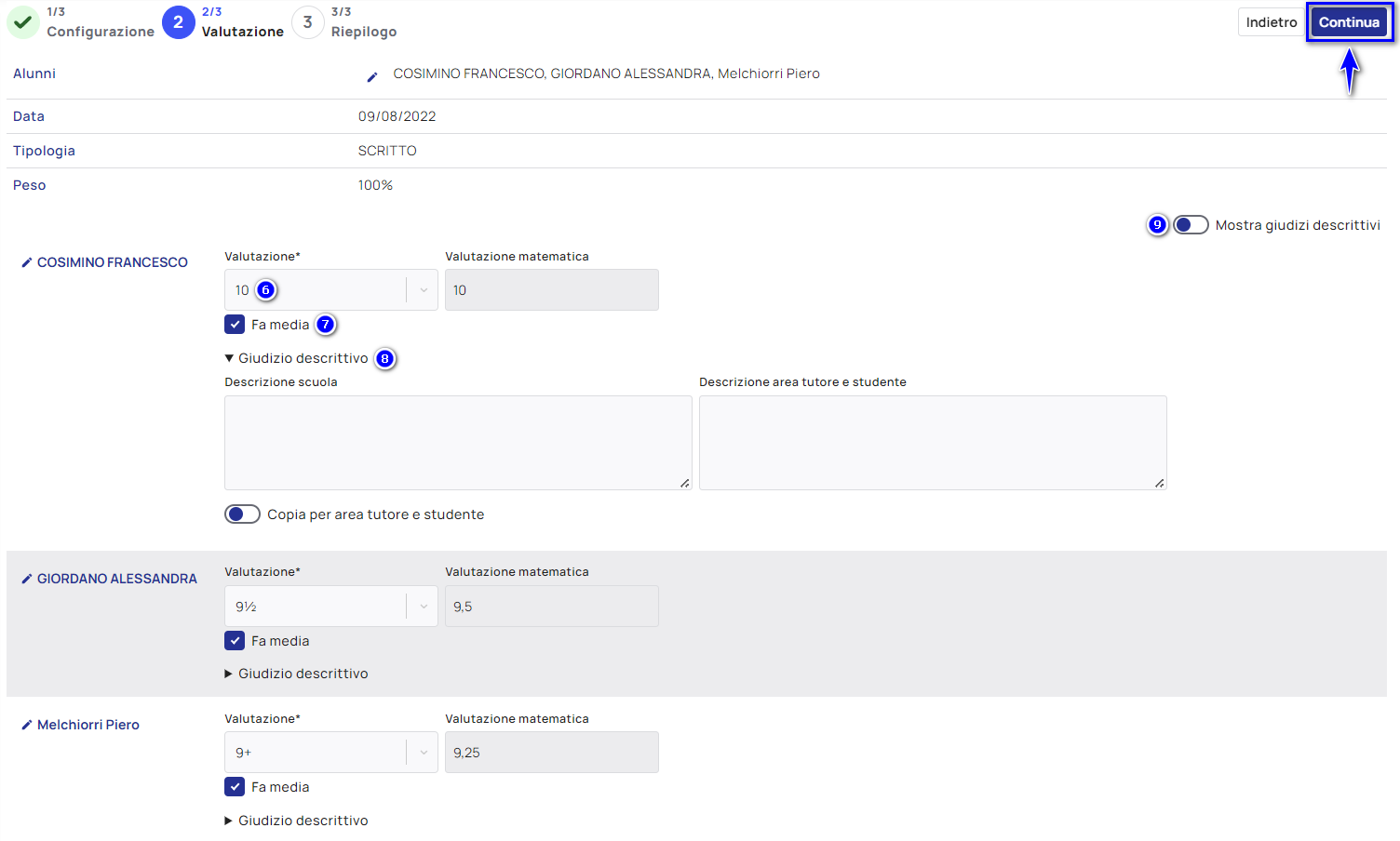Click the pencil icon next to GIORDANO ALESSANDRA
Viewport: 1400px width, 841px height.
click(x=27, y=580)
